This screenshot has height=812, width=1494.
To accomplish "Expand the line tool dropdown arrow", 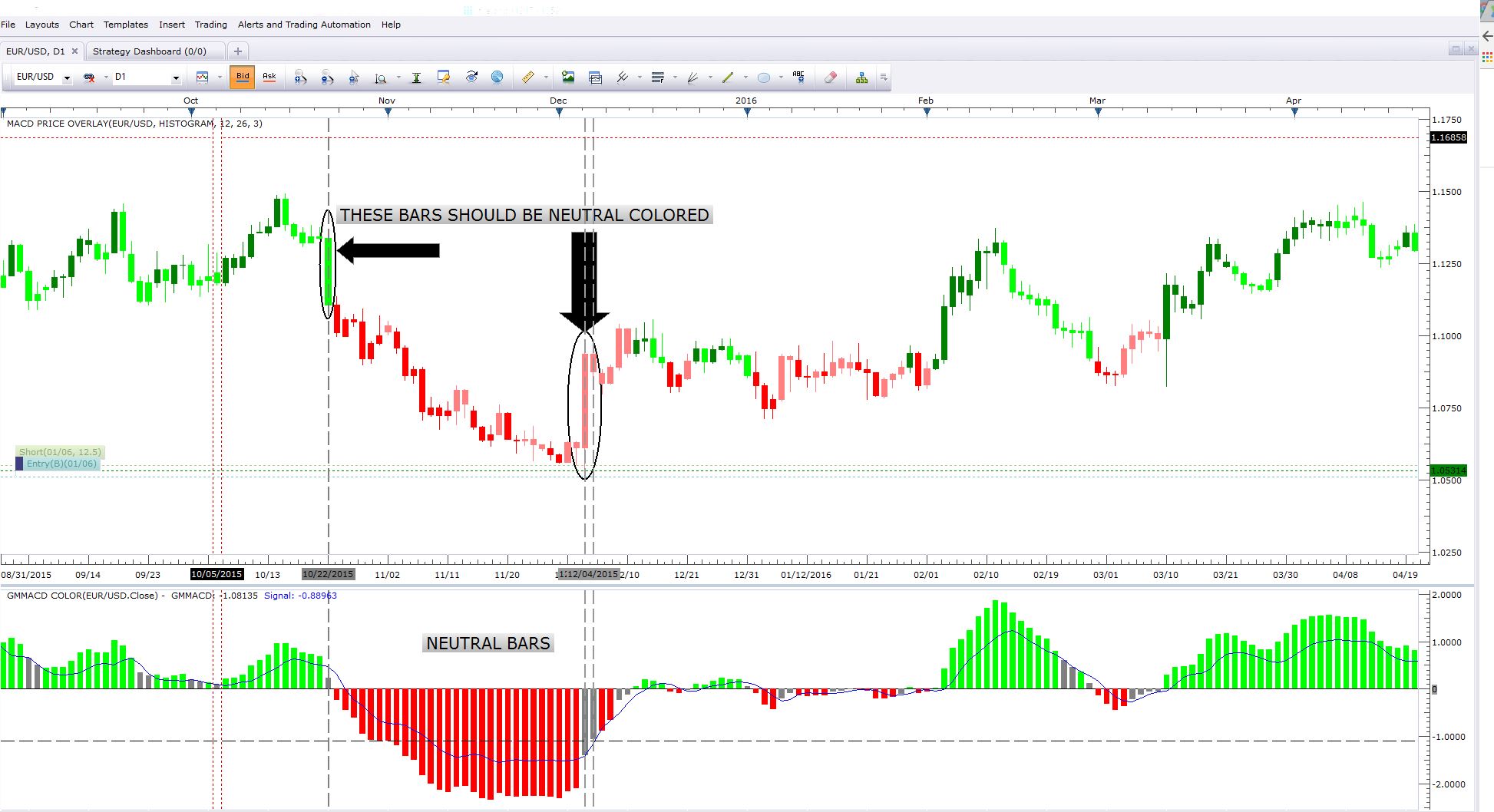I will click(x=745, y=77).
